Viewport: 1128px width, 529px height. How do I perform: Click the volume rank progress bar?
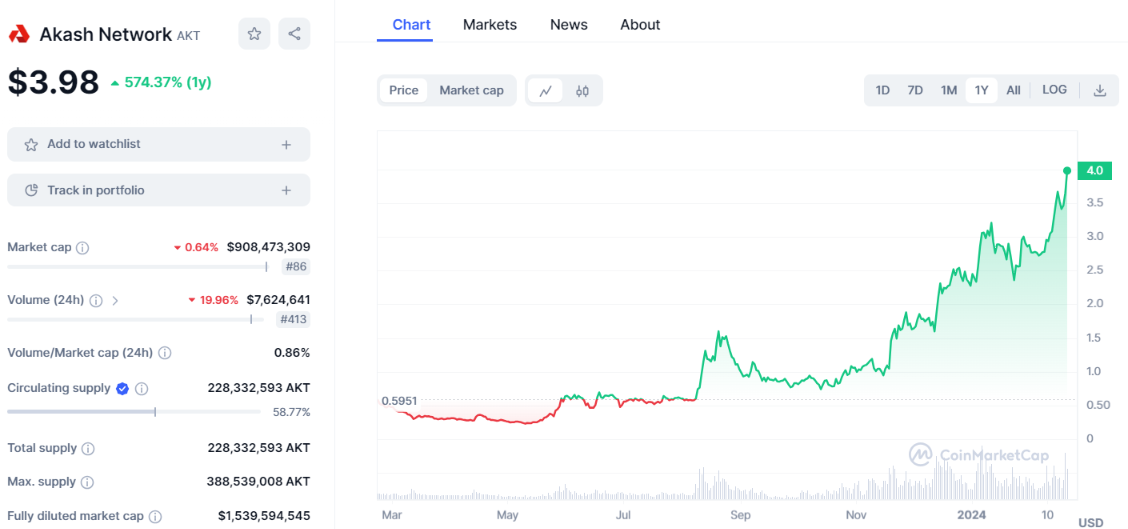pos(135,320)
